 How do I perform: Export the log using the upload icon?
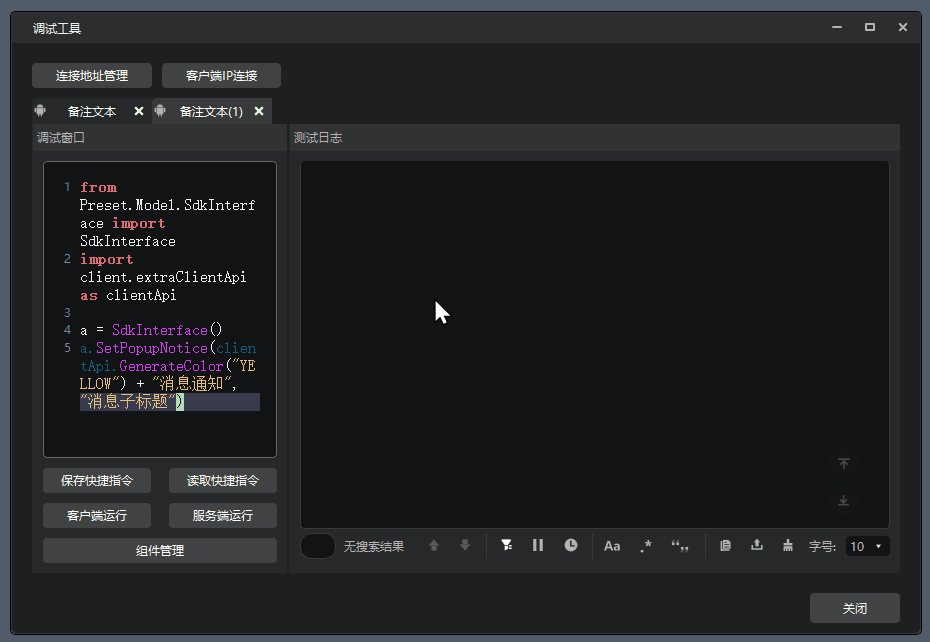(x=757, y=545)
